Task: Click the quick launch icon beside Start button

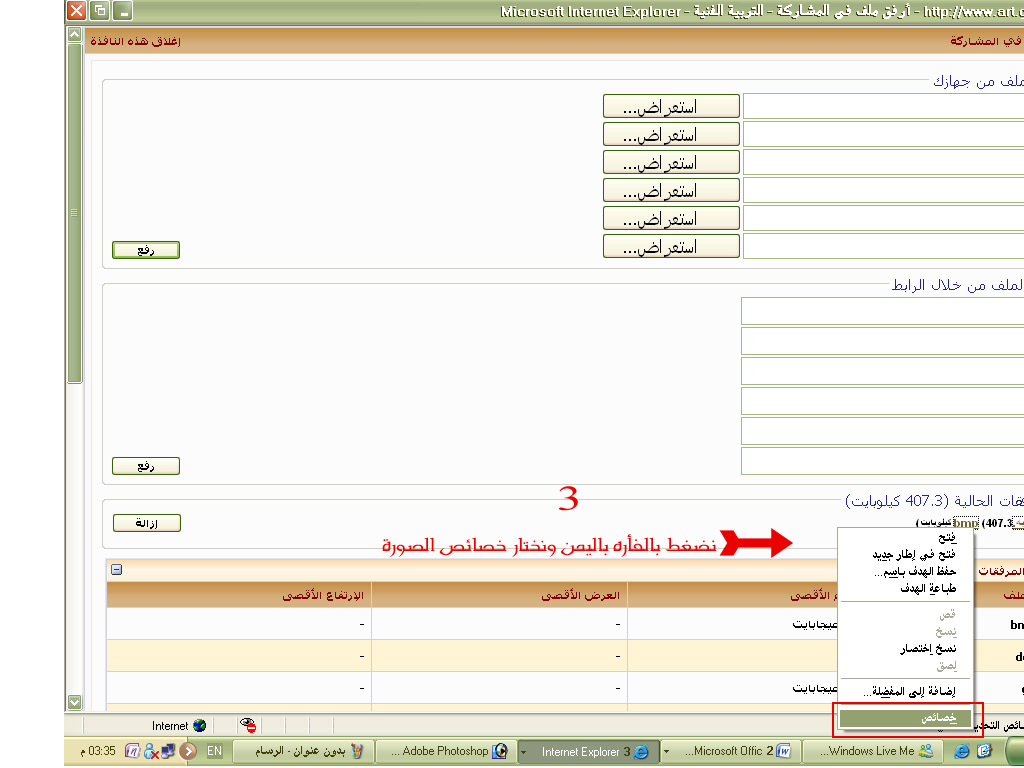Action: (984, 751)
